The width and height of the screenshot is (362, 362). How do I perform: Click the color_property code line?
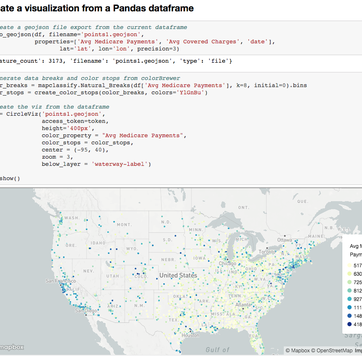coord(114,136)
